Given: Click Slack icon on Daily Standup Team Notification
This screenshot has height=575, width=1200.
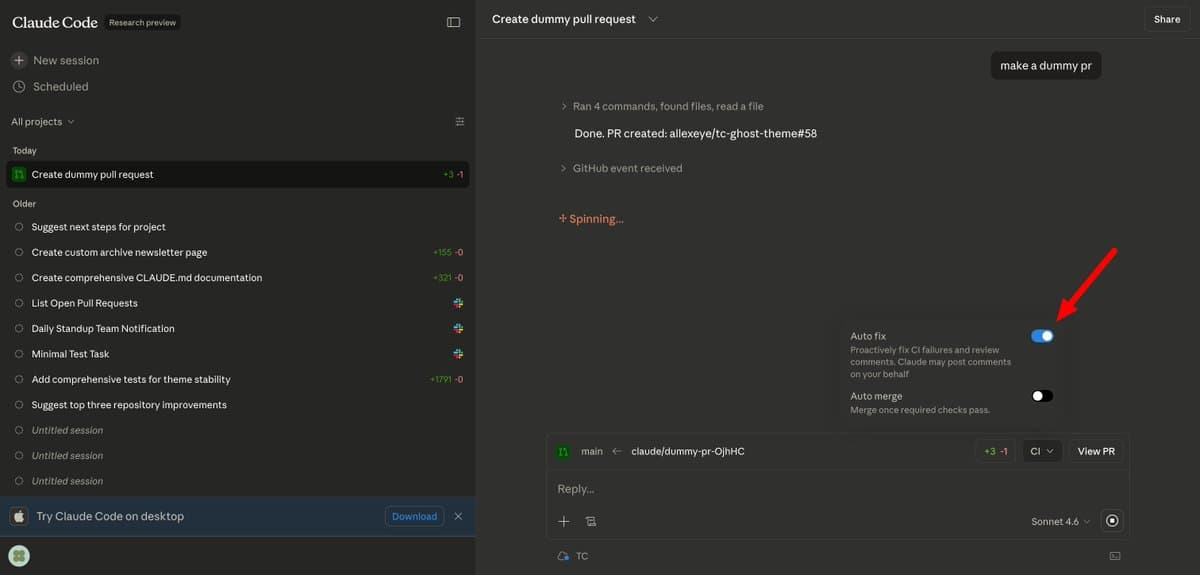Looking at the screenshot, I should coord(459,328).
